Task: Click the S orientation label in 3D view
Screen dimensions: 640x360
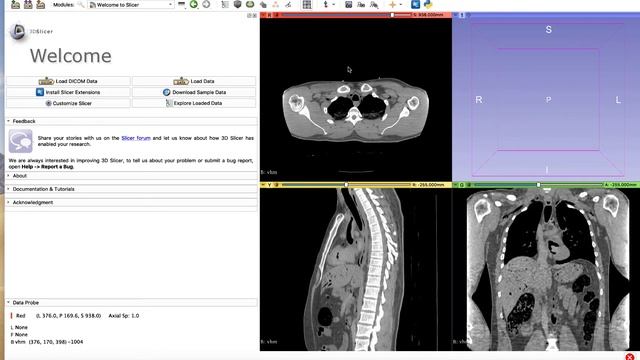Action: pyautogui.click(x=549, y=30)
